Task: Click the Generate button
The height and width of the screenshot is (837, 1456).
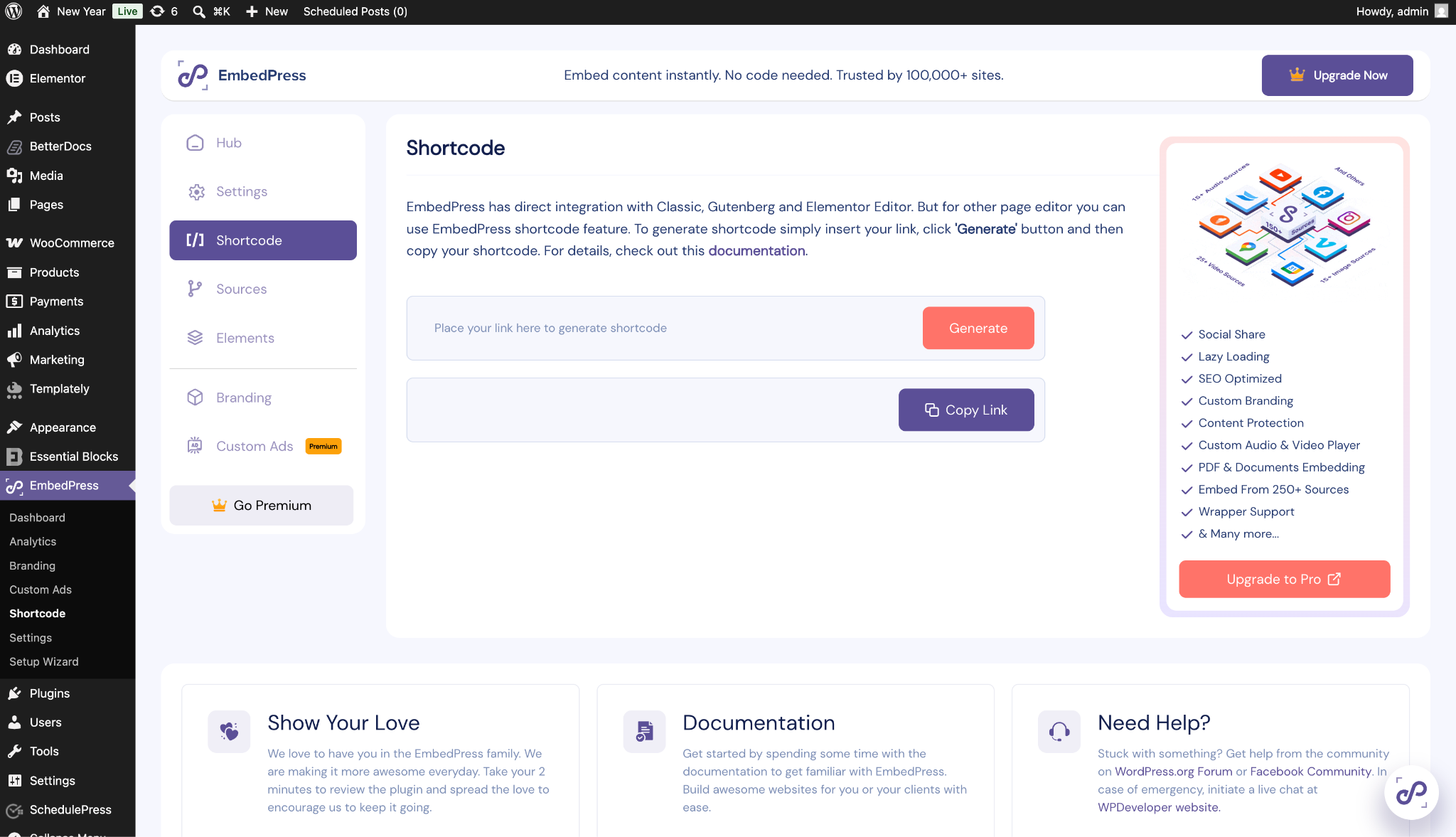Action: coord(978,328)
